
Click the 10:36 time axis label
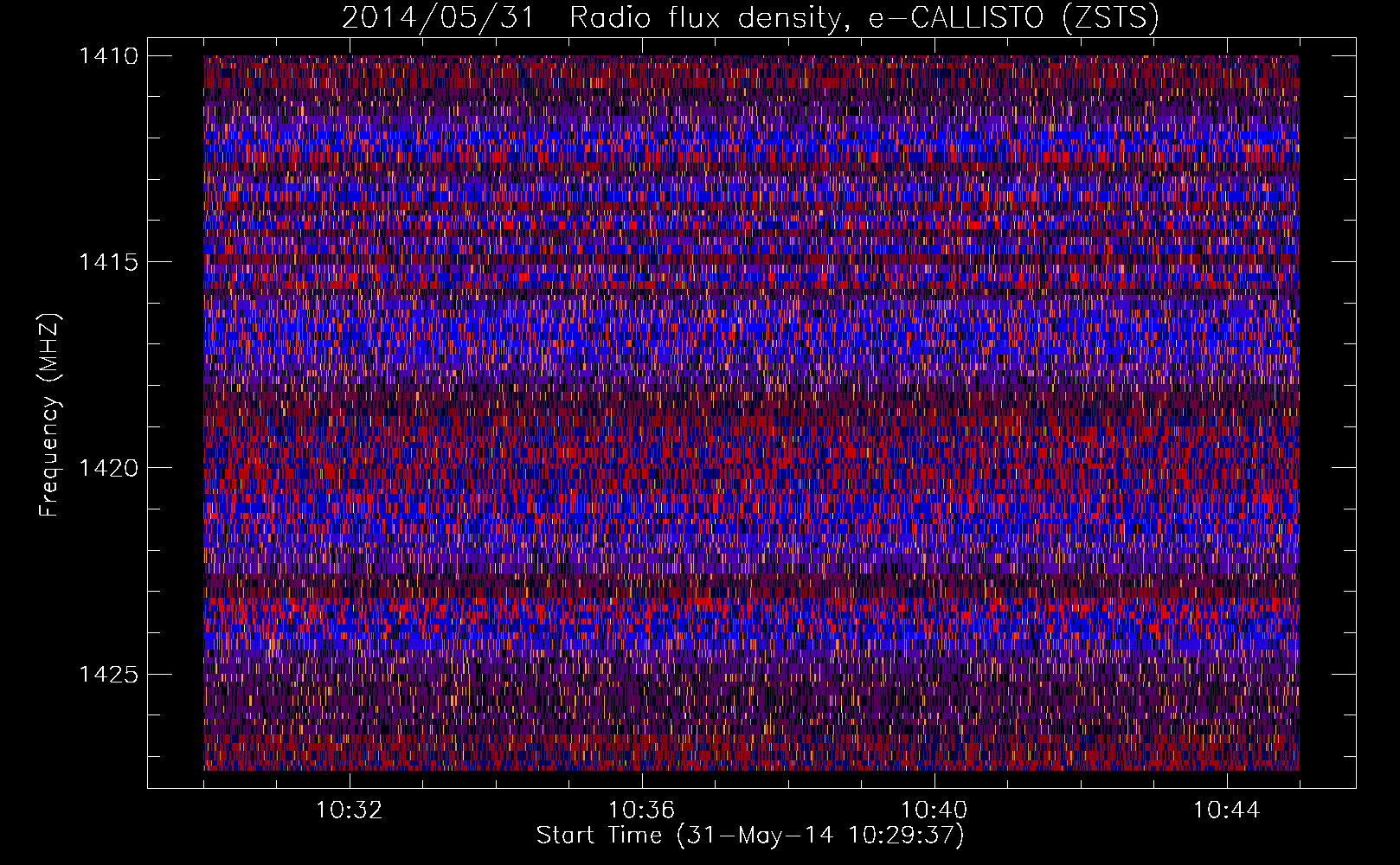(x=641, y=811)
